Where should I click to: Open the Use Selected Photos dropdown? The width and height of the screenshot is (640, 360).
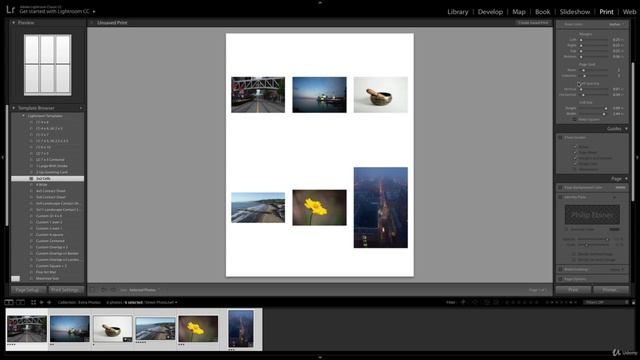(144, 290)
